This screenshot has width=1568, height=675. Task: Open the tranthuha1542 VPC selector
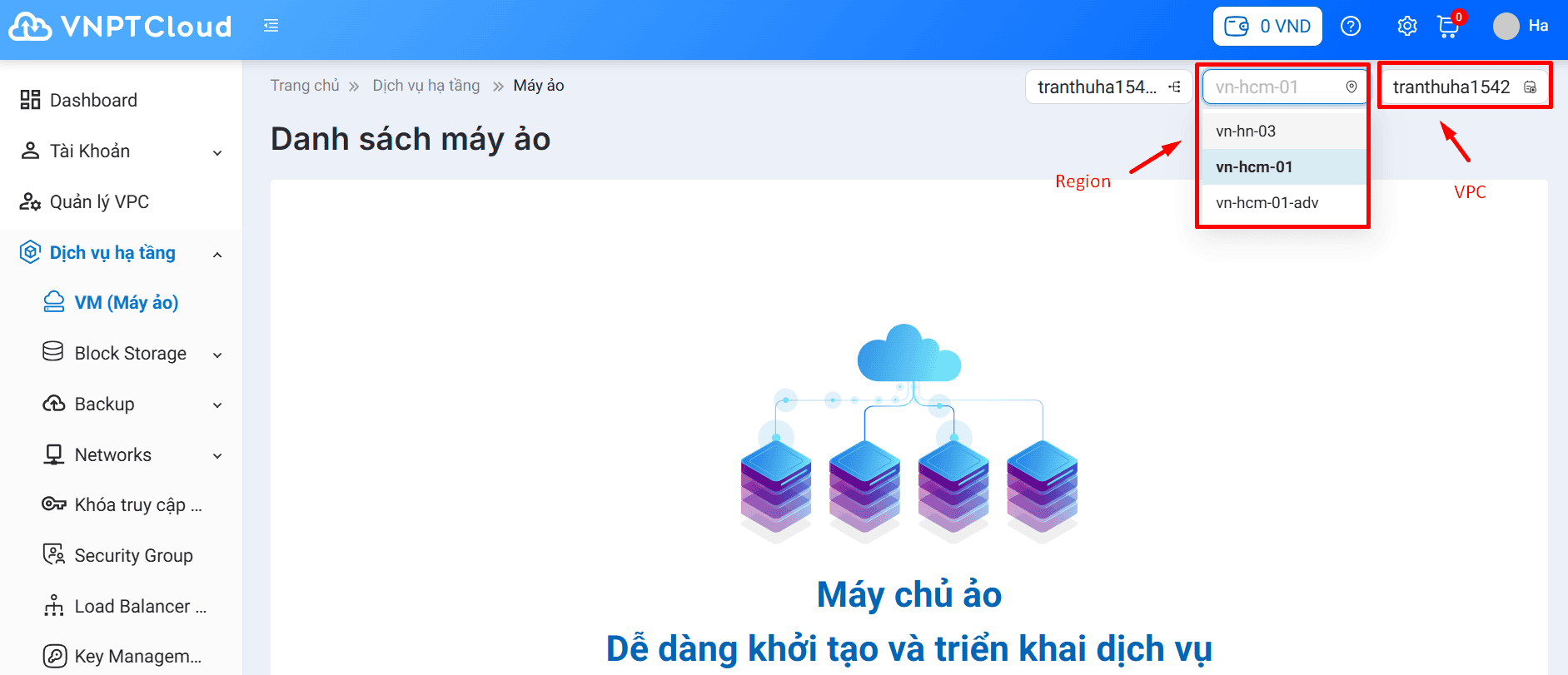pyautogui.click(x=1463, y=87)
